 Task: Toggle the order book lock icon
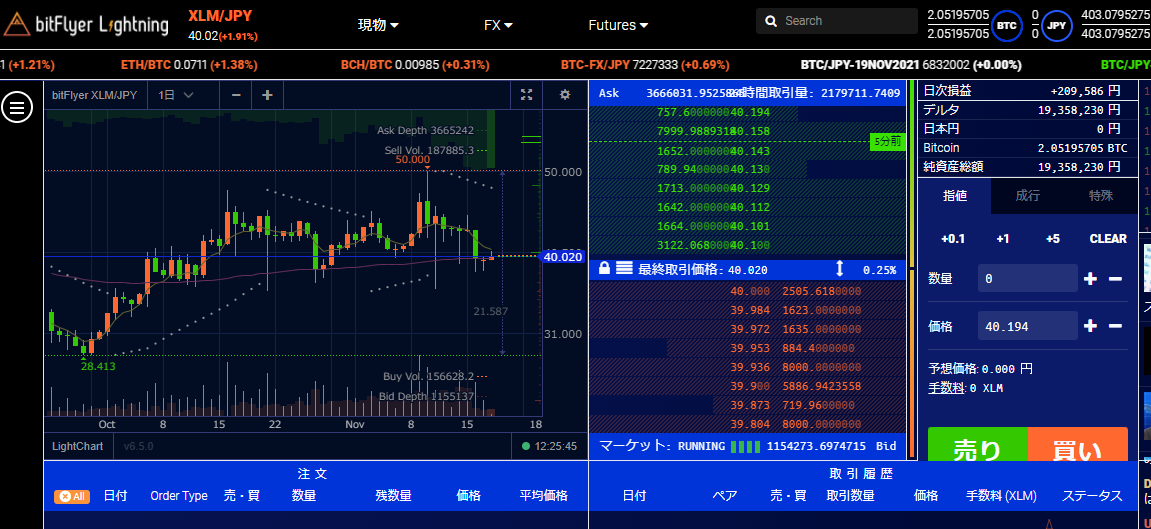pyautogui.click(x=604, y=269)
